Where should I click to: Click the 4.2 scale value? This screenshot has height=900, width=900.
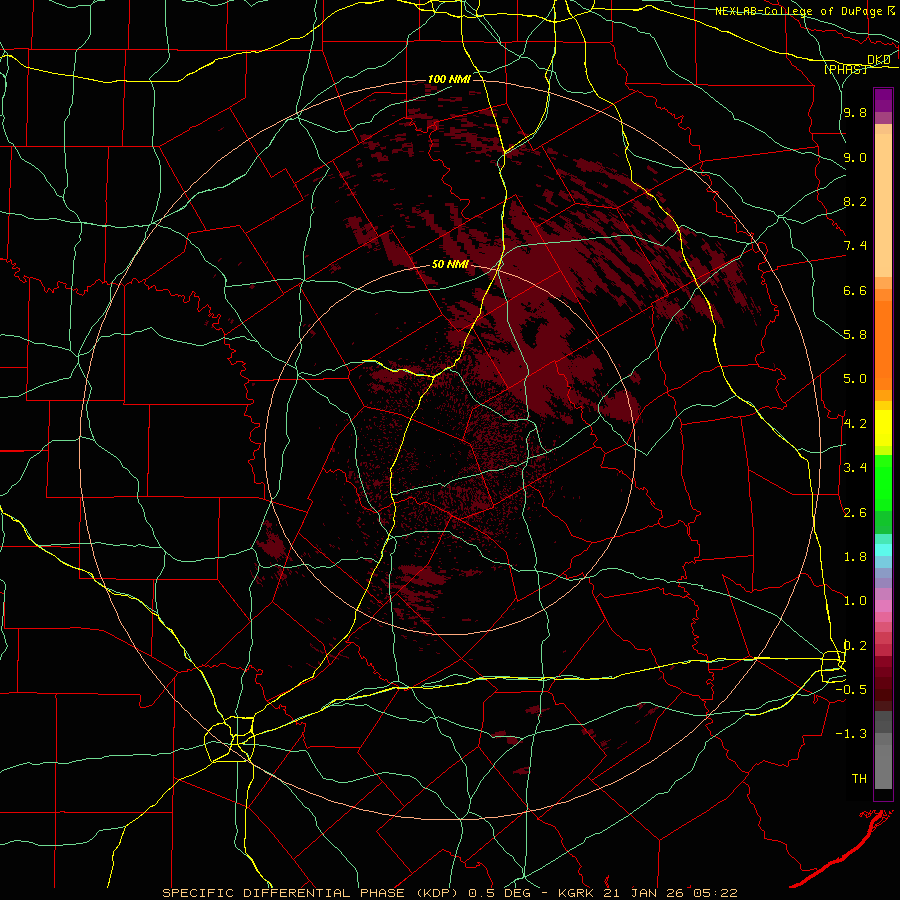[855, 424]
